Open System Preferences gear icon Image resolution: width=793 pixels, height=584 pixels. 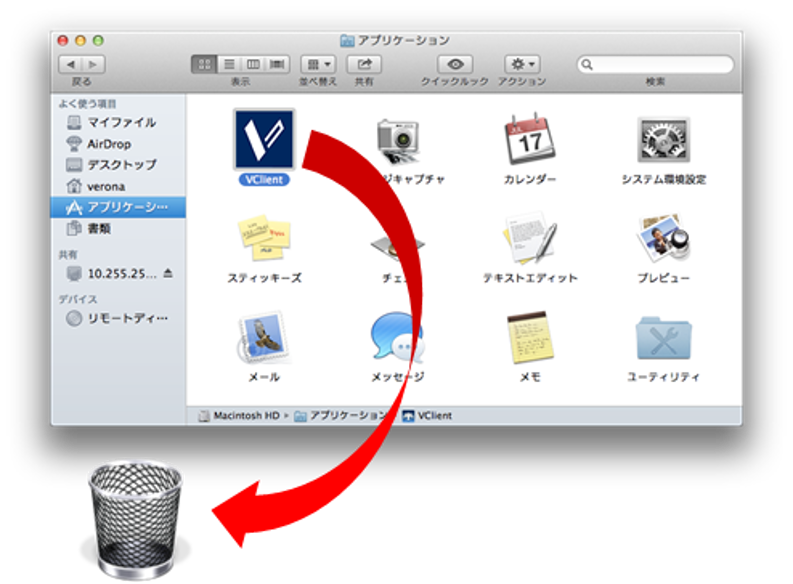pyautogui.click(x=663, y=140)
